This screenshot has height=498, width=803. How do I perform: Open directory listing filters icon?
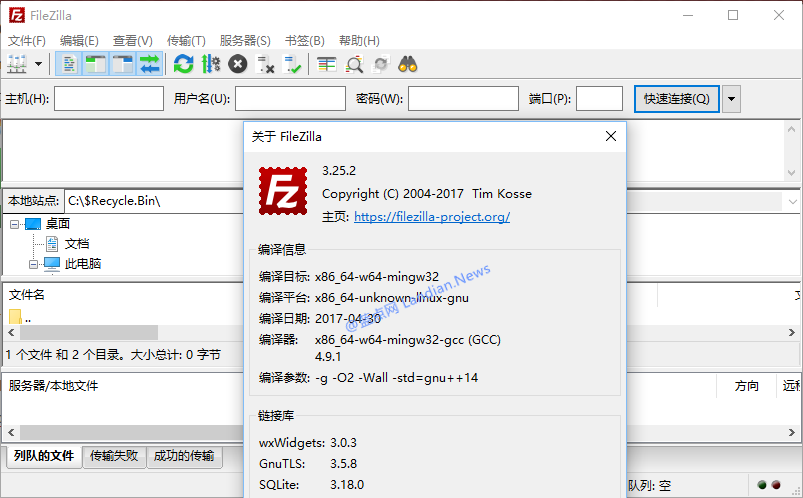pyautogui.click(x=326, y=64)
